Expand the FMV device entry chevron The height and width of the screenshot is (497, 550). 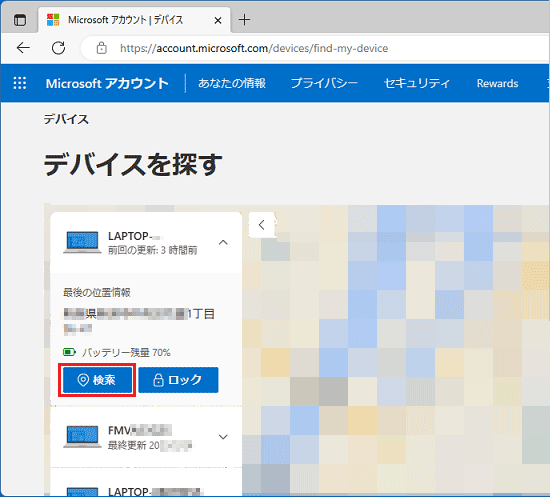click(x=223, y=437)
